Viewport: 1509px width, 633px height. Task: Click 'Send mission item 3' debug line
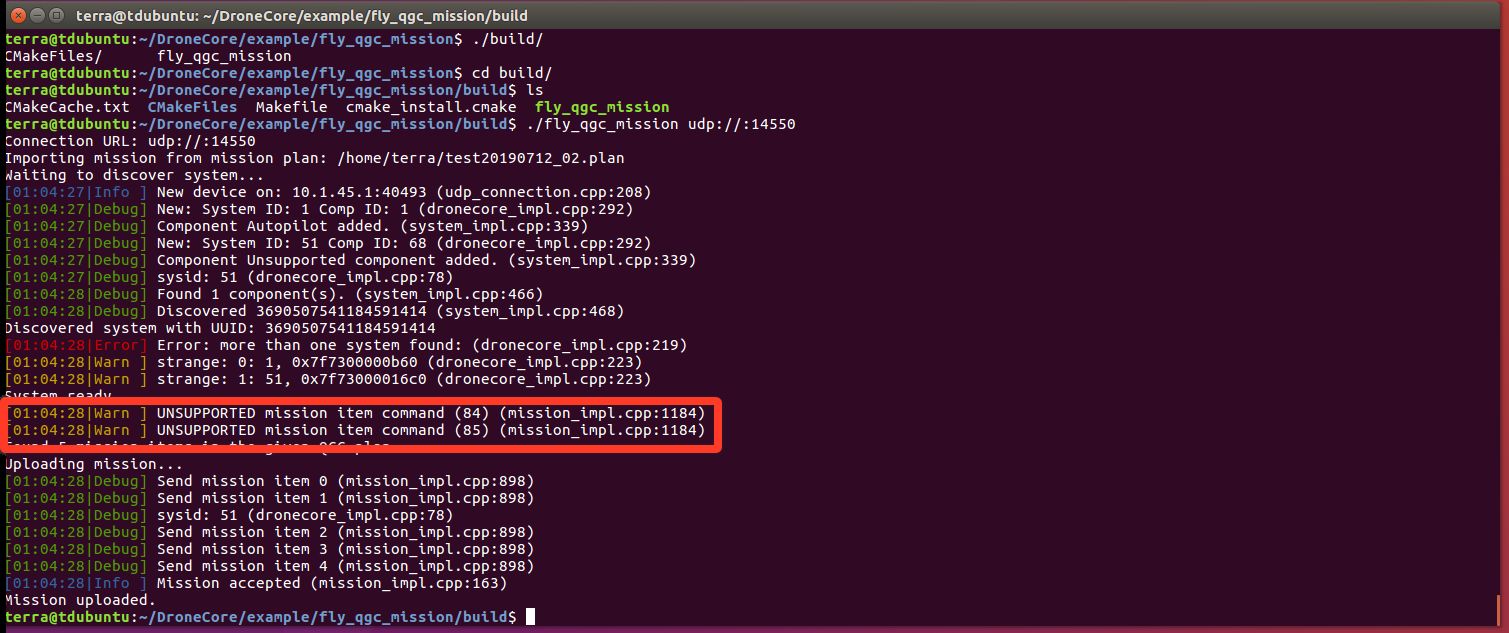pyautogui.click(x=269, y=549)
